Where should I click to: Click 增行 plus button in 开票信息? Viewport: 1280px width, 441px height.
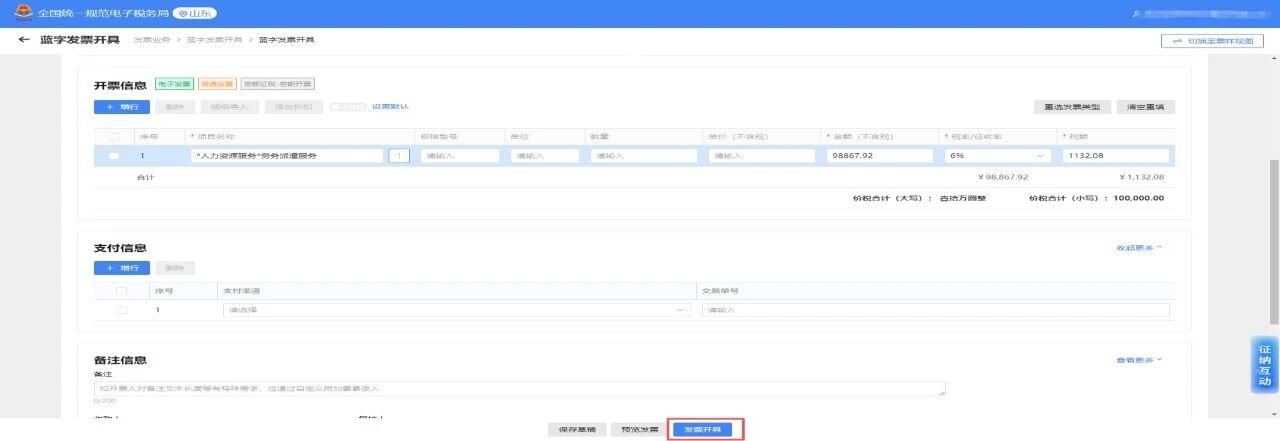[121, 106]
